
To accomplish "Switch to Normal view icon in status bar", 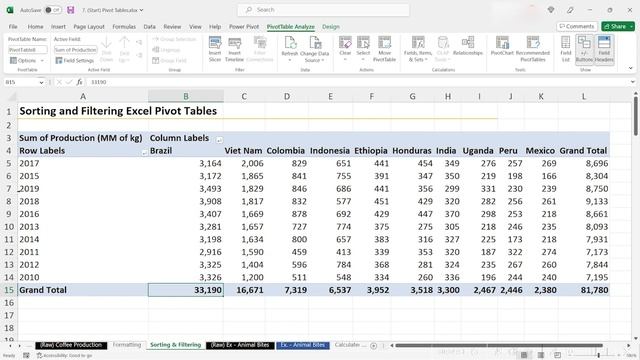I will (x=524, y=355).
